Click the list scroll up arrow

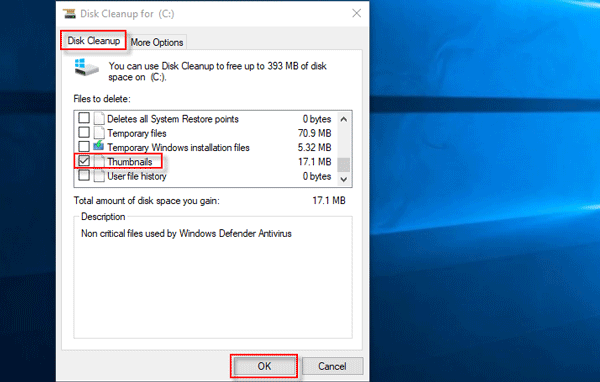pyautogui.click(x=344, y=119)
